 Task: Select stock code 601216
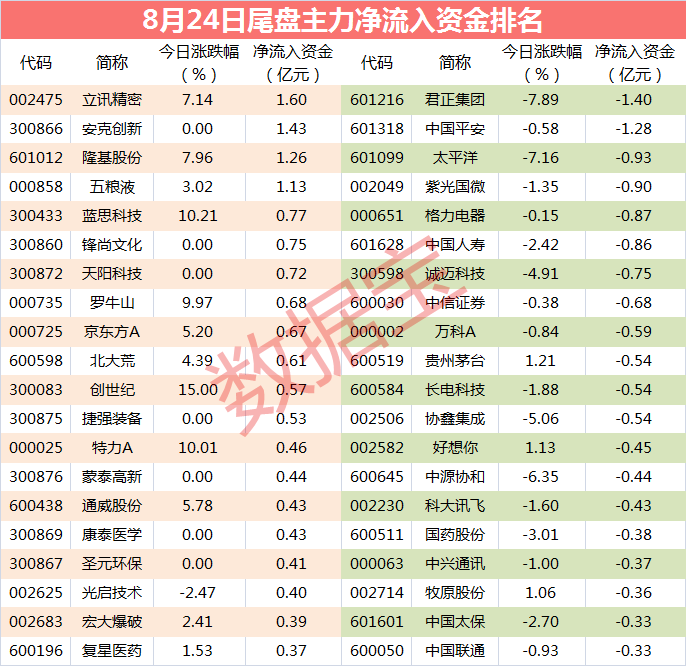[x=377, y=100]
